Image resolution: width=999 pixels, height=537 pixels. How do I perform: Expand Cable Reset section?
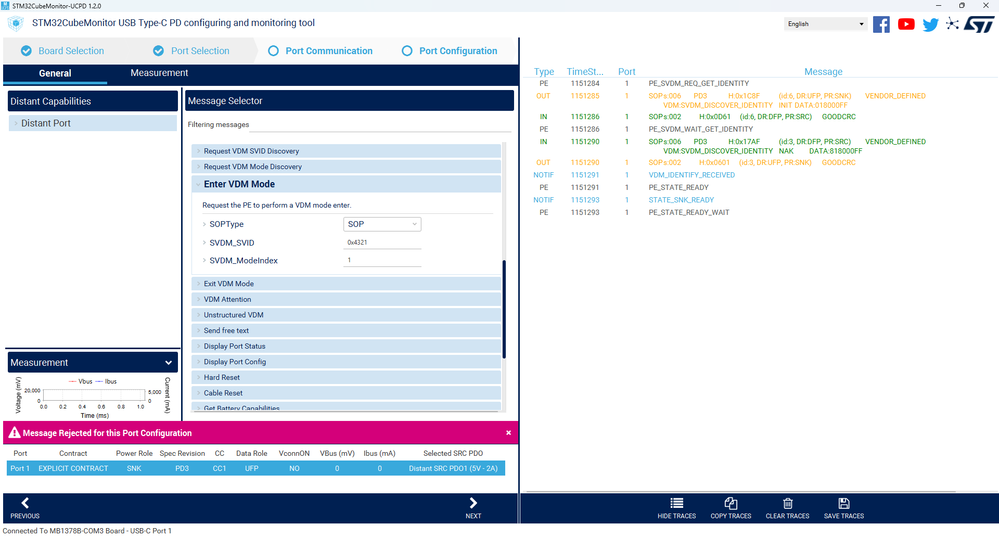point(346,393)
